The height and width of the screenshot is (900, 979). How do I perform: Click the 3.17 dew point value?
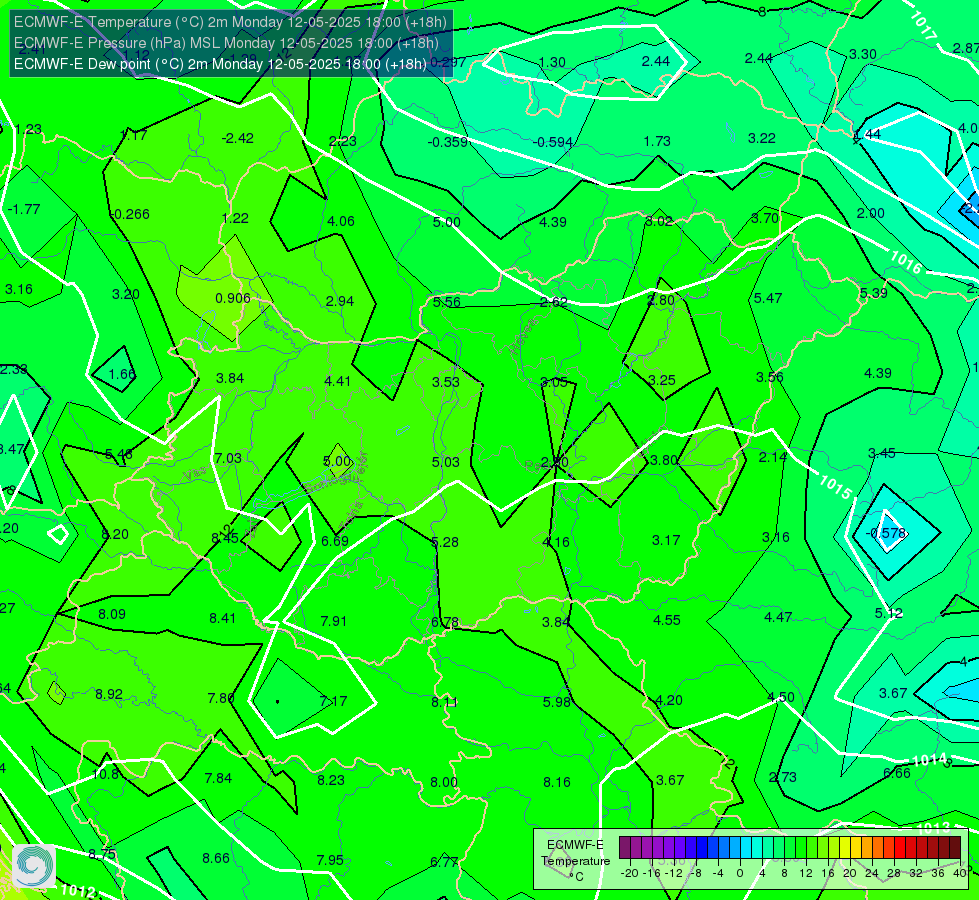666,540
